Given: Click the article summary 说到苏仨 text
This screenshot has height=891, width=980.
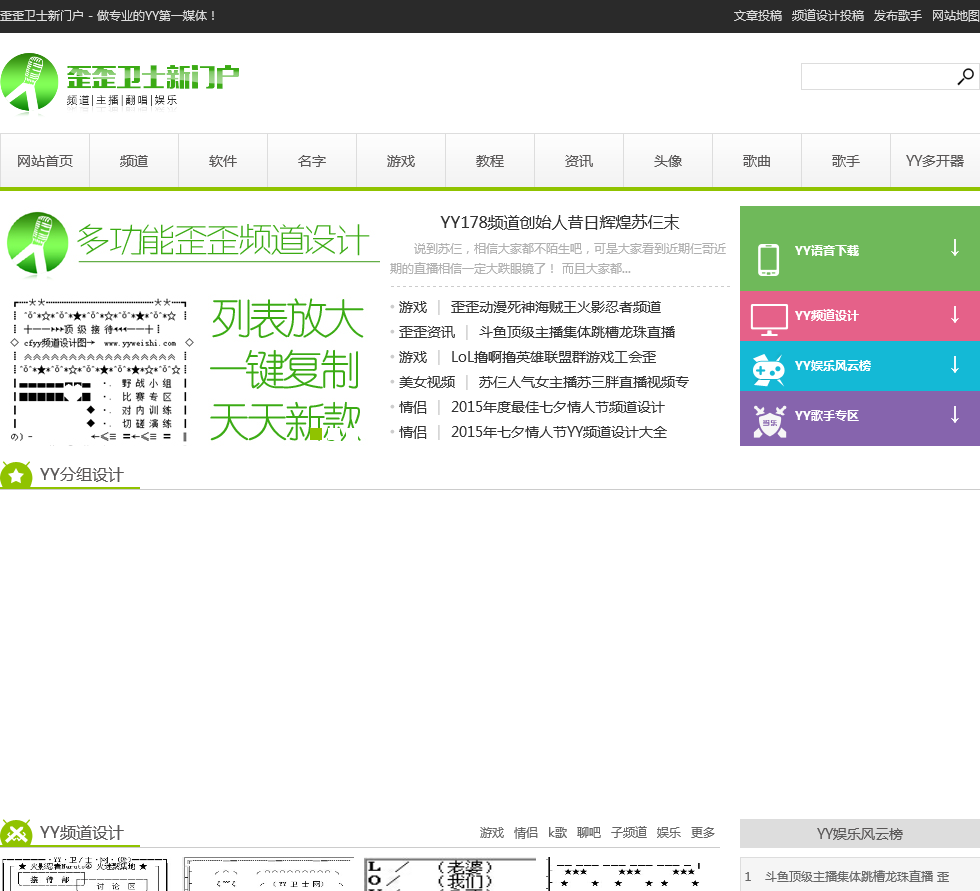Looking at the screenshot, I should [558, 259].
